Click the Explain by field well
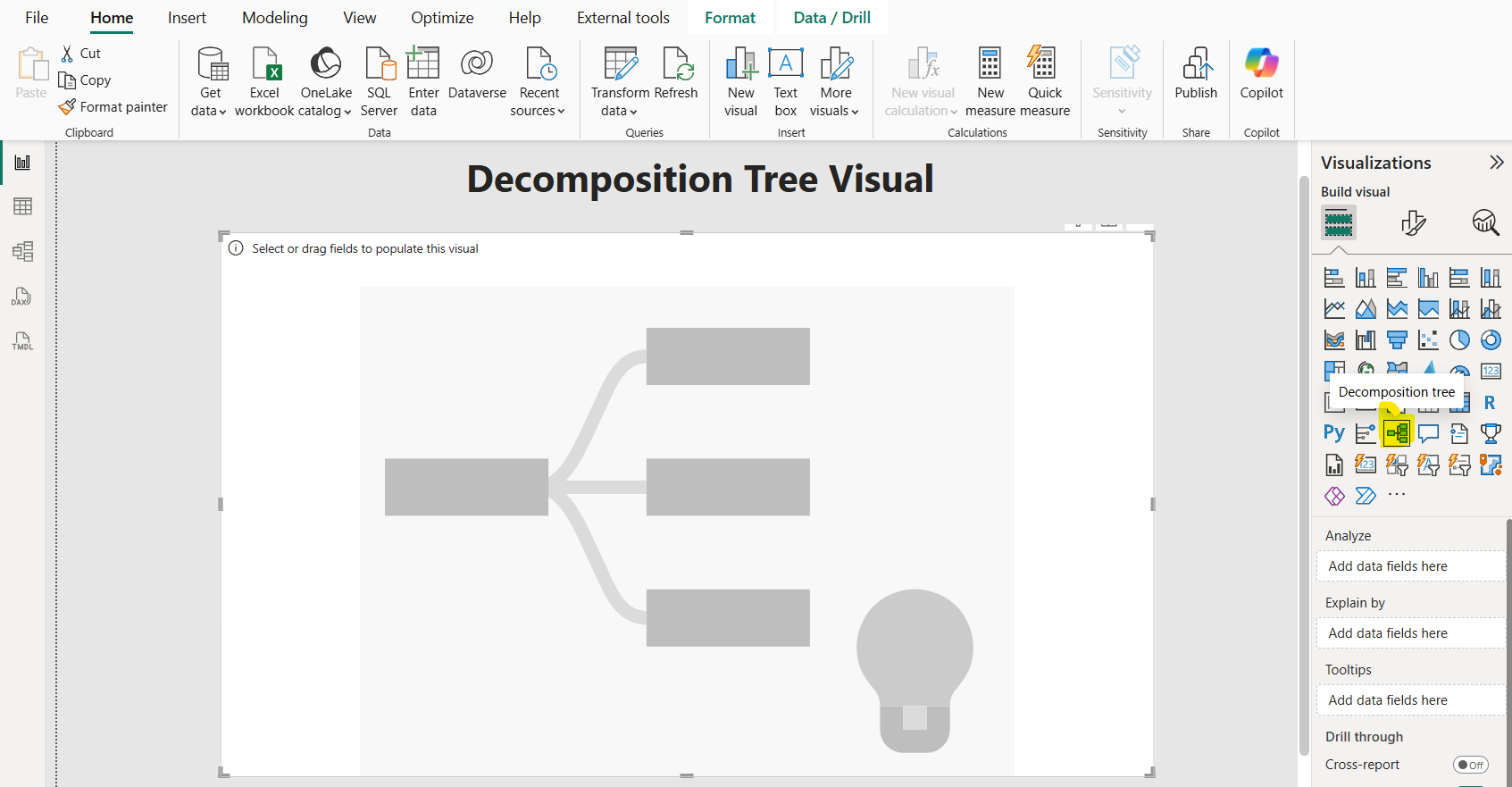 (x=1410, y=633)
